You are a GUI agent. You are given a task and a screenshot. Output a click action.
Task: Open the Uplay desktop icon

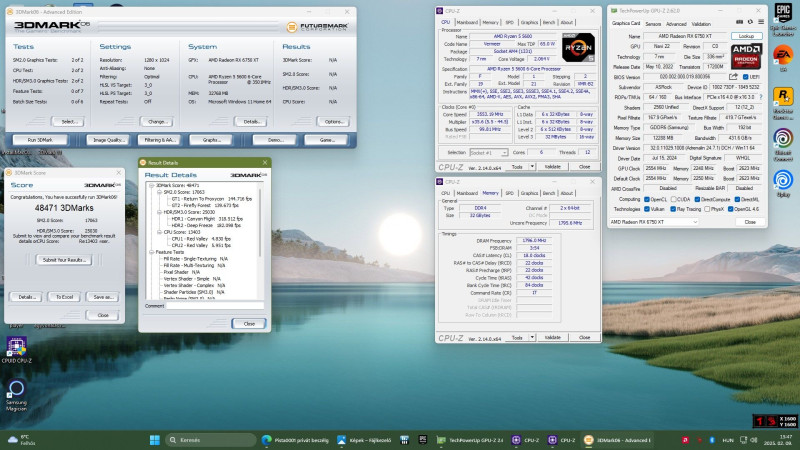pos(783,184)
